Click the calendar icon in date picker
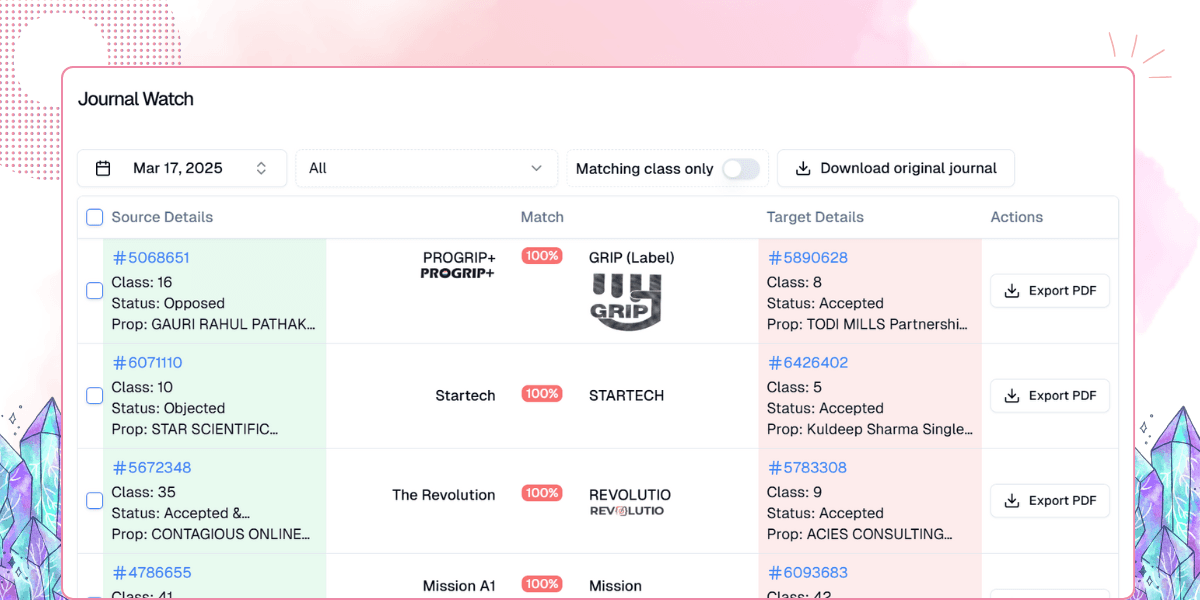The width and height of the screenshot is (1200, 600). pyautogui.click(x=103, y=168)
